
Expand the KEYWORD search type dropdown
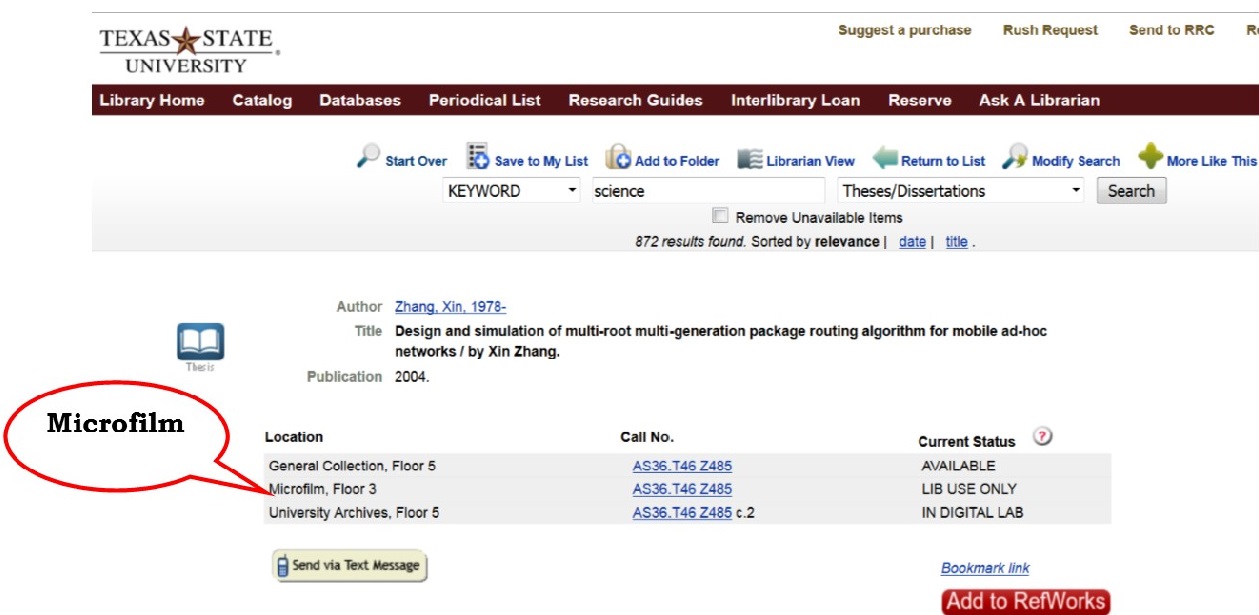[x=511, y=191]
